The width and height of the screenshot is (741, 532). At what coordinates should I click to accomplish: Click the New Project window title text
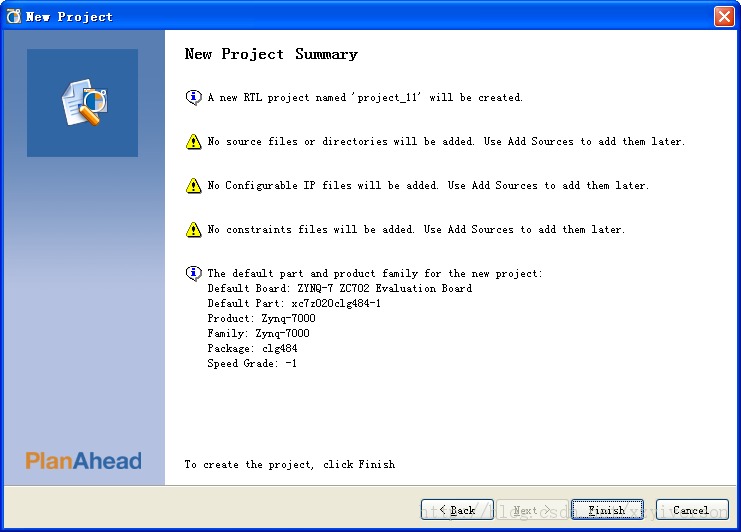(69, 17)
